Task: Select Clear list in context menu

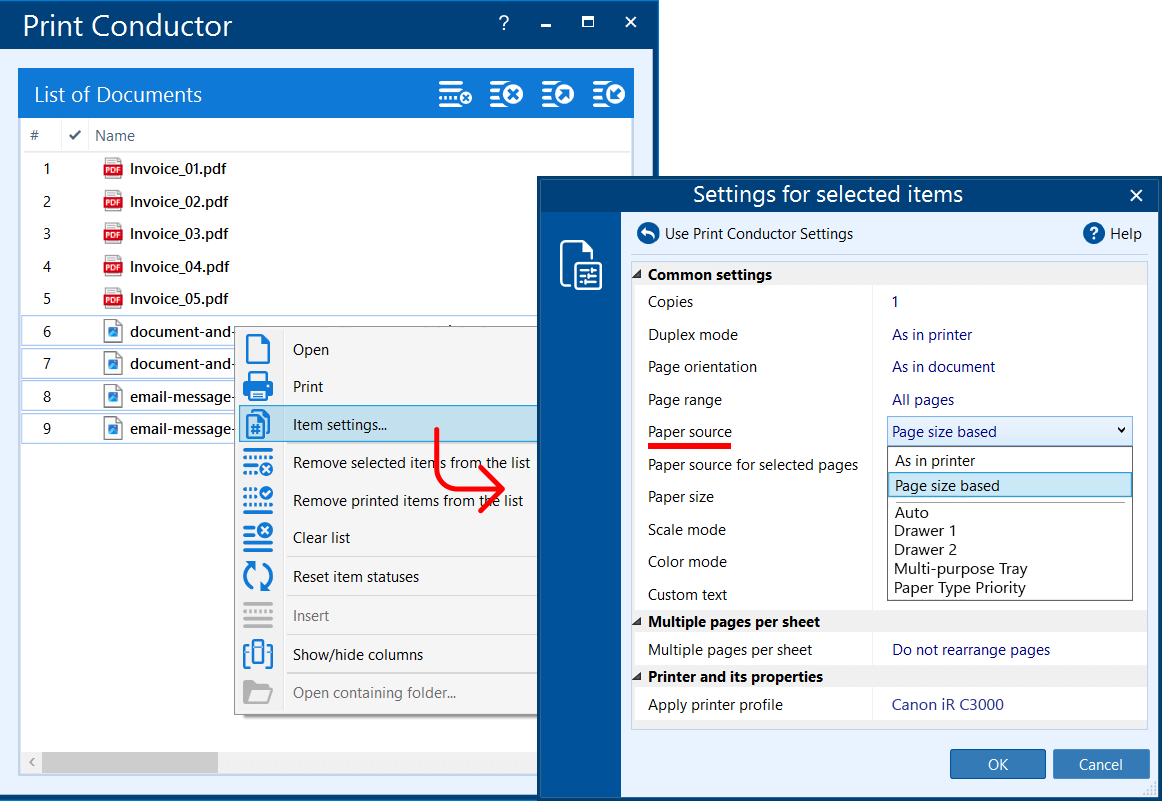Action: (x=321, y=538)
